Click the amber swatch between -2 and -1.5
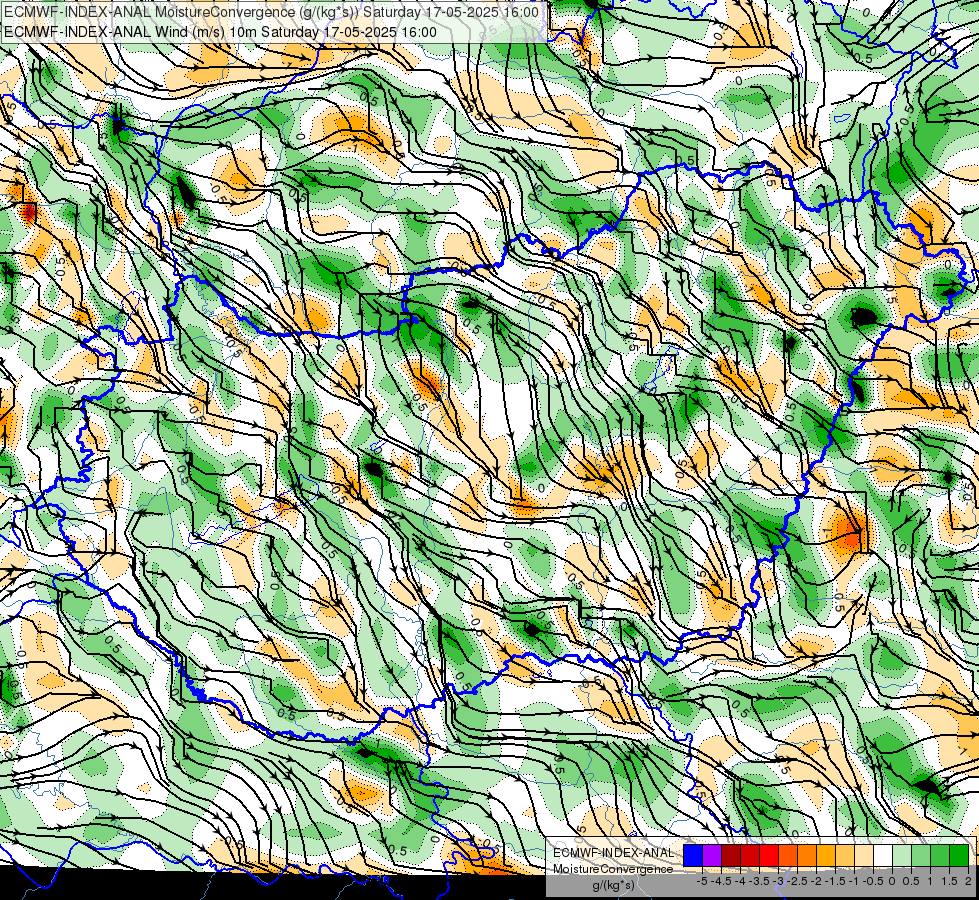Image resolution: width=979 pixels, height=900 pixels. coord(826,856)
